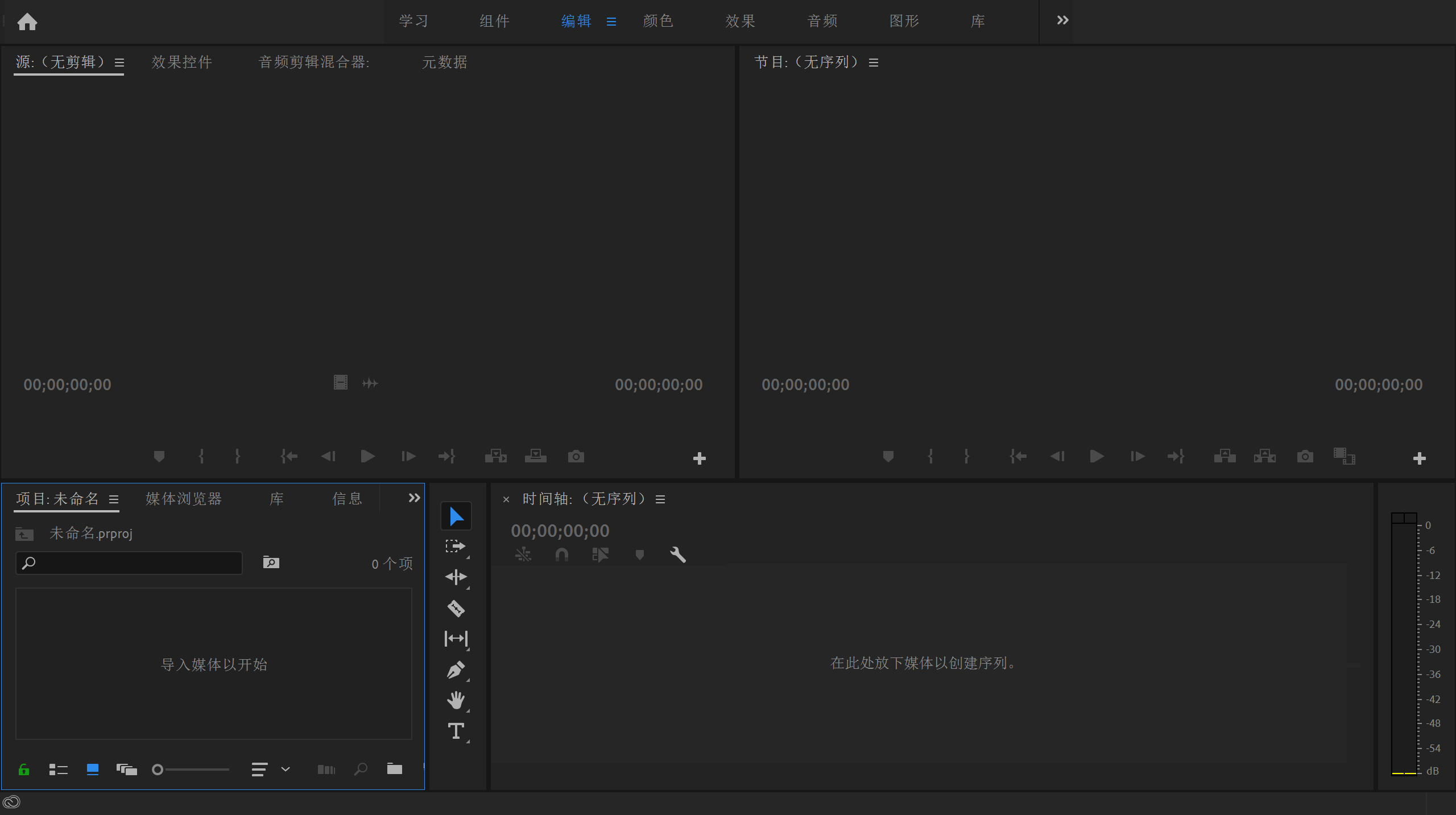Expand project panel tabs overflow

(414, 498)
